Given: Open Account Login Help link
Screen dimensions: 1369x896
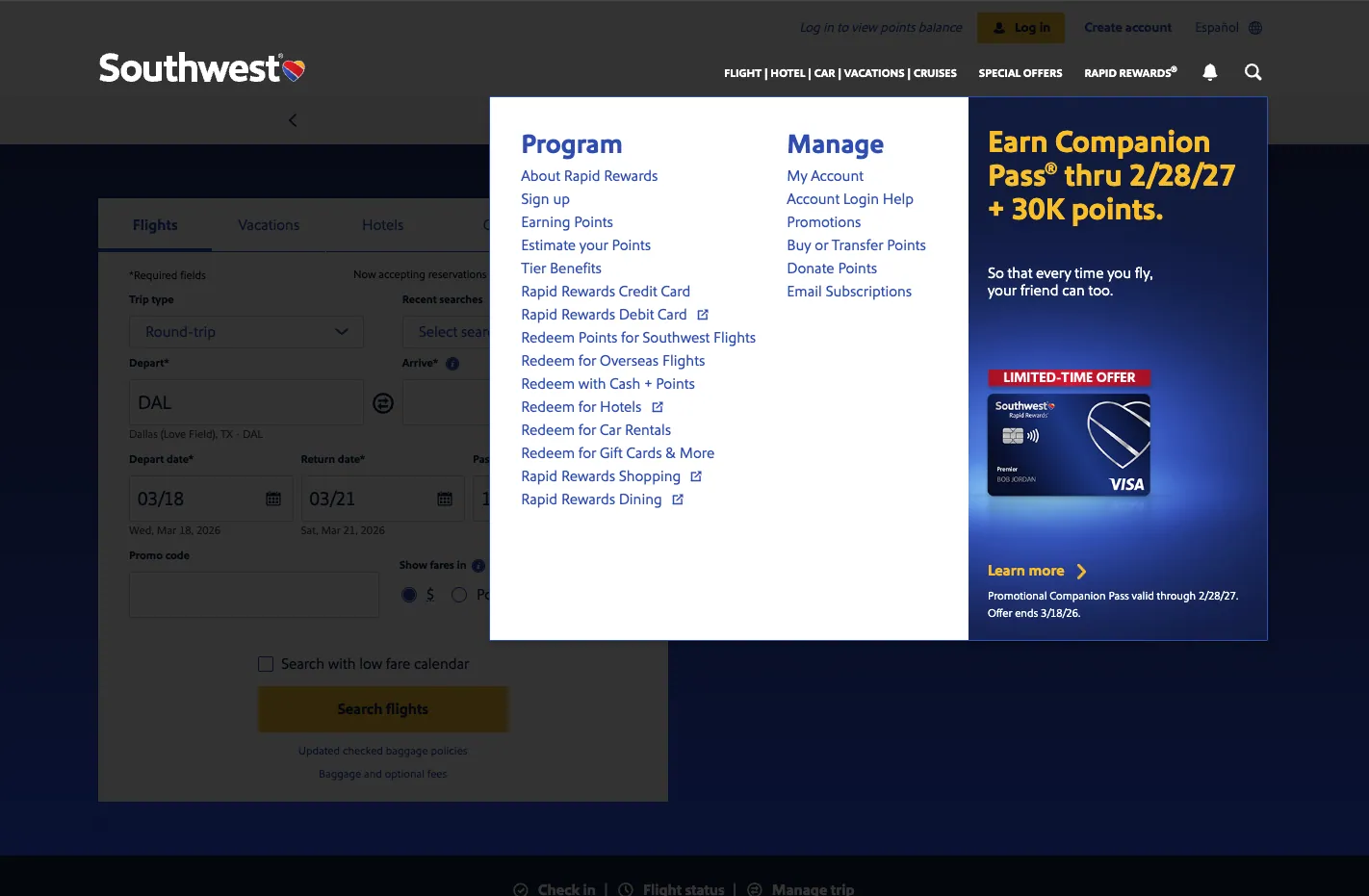Looking at the screenshot, I should click(x=850, y=199).
